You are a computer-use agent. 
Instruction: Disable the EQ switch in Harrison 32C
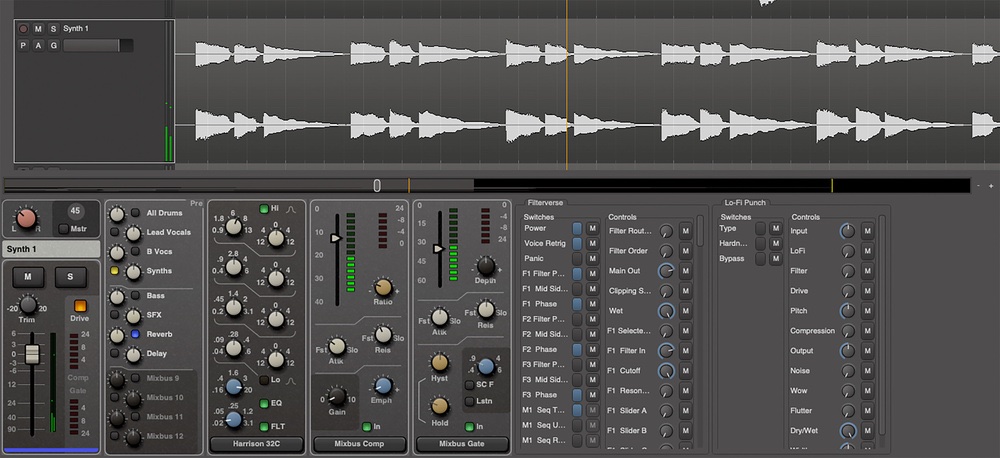[x=263, y=402]
